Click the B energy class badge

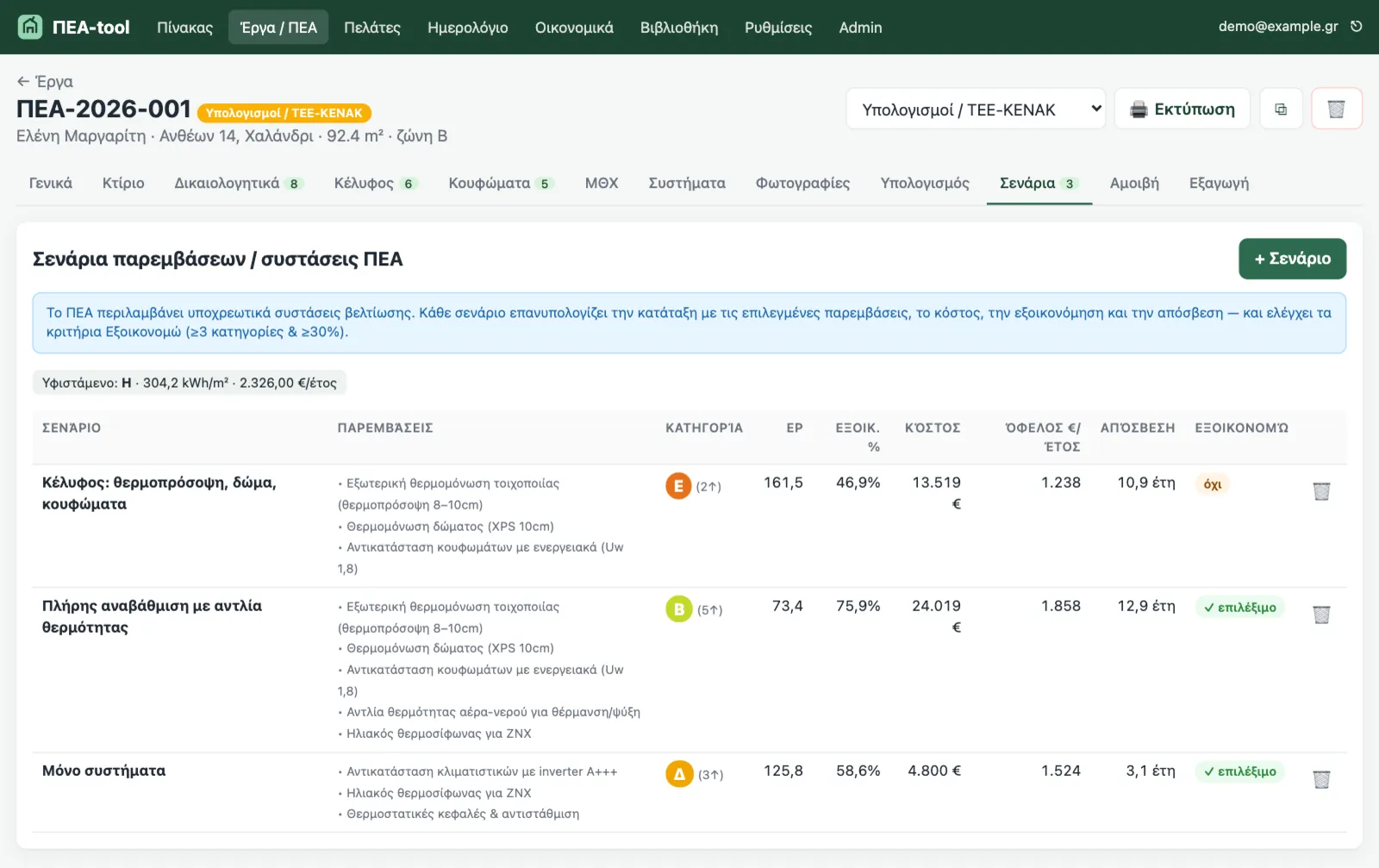click(x=679, y=609)
